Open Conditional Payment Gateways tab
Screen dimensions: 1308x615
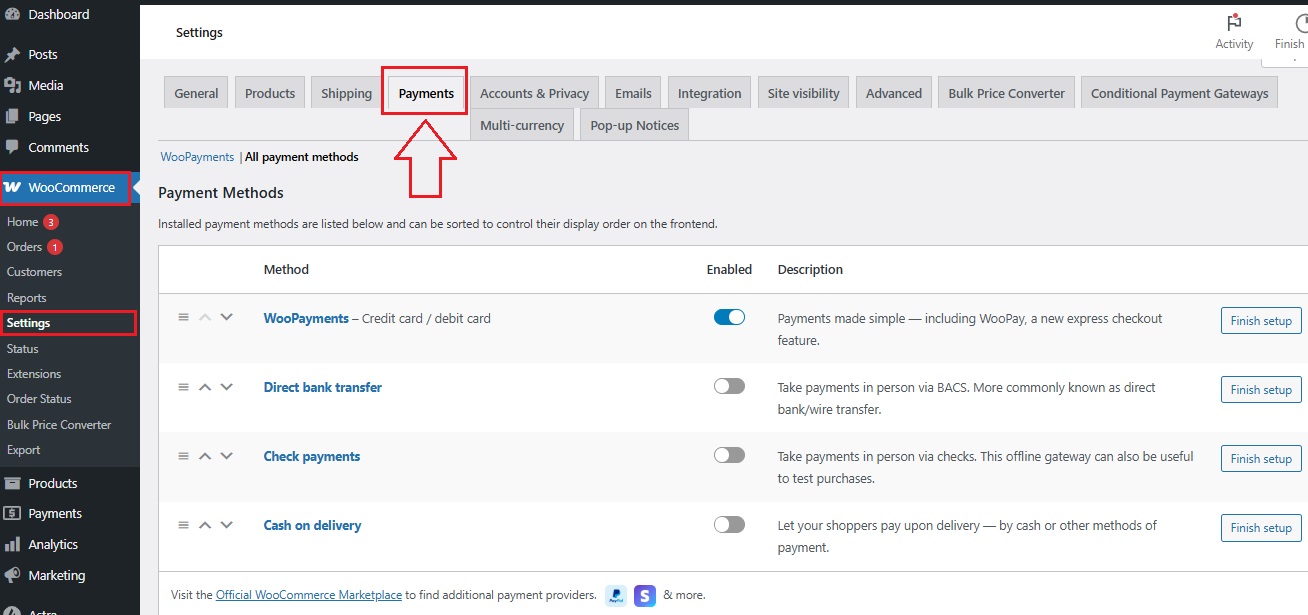tap(1179, 93)
